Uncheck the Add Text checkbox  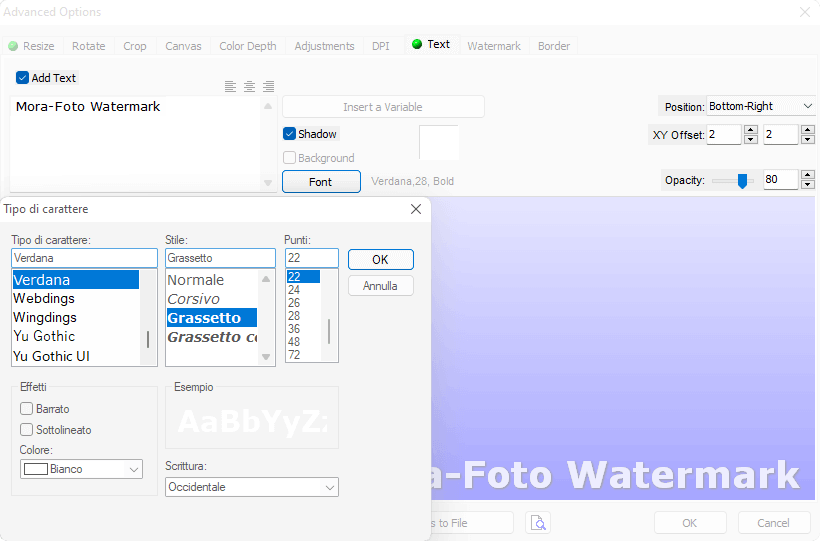click(22, 78)
